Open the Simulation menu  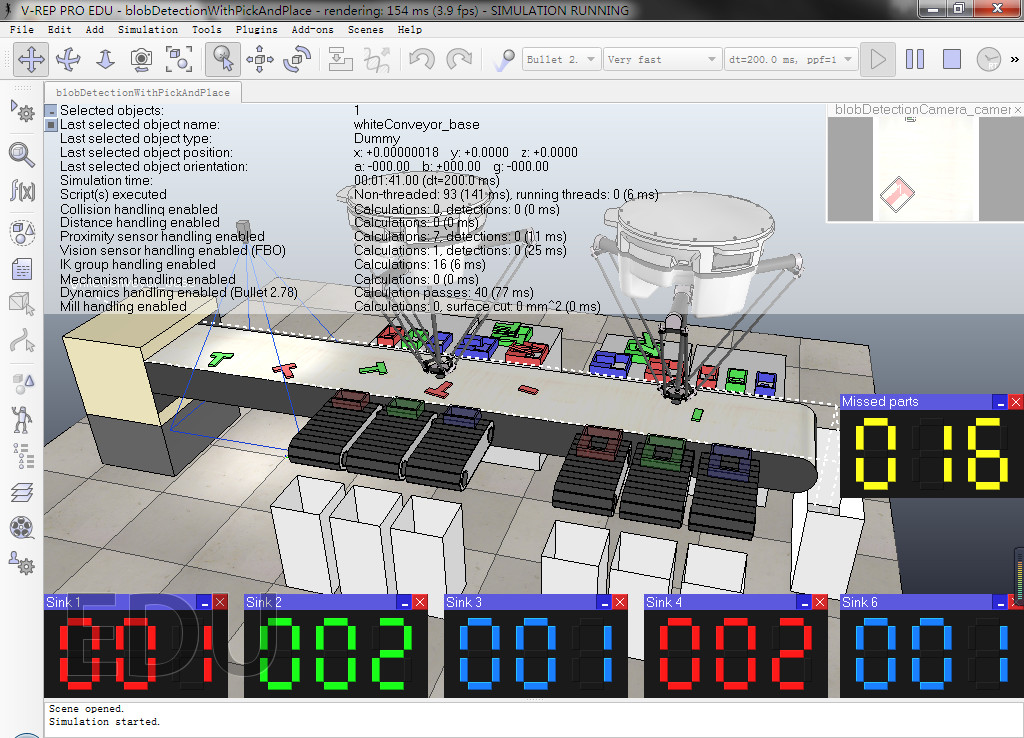148,29
